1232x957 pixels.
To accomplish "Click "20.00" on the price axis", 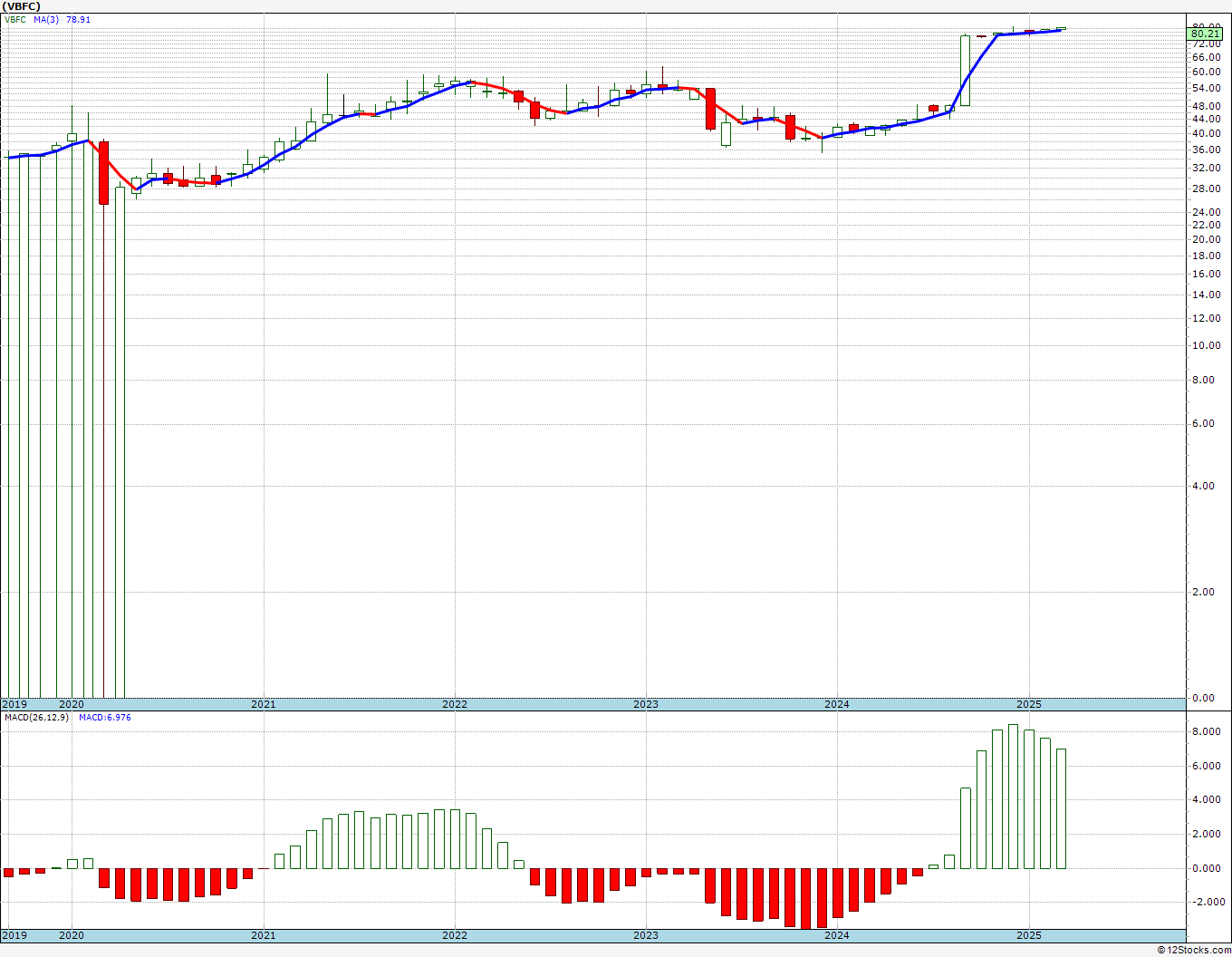I will click(1206, 239).
